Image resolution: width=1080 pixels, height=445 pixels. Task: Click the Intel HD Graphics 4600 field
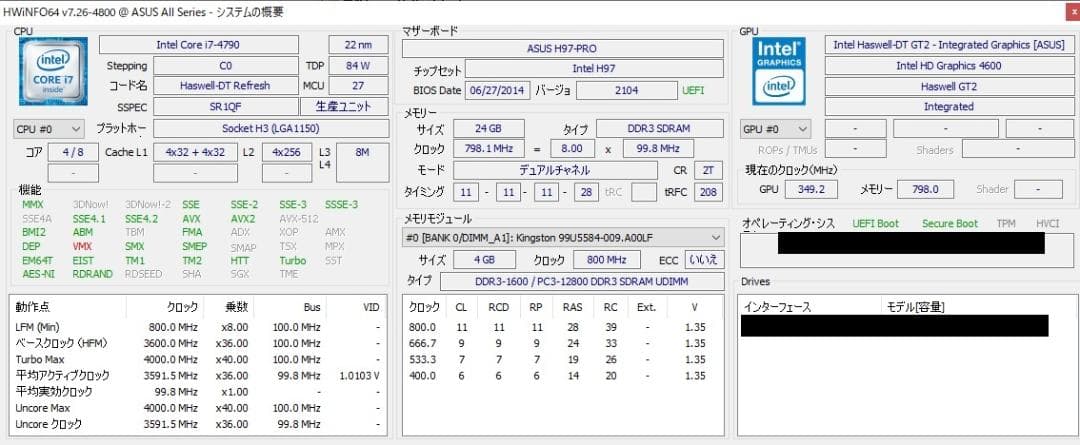pyautogui.click(x=948, y=65)
